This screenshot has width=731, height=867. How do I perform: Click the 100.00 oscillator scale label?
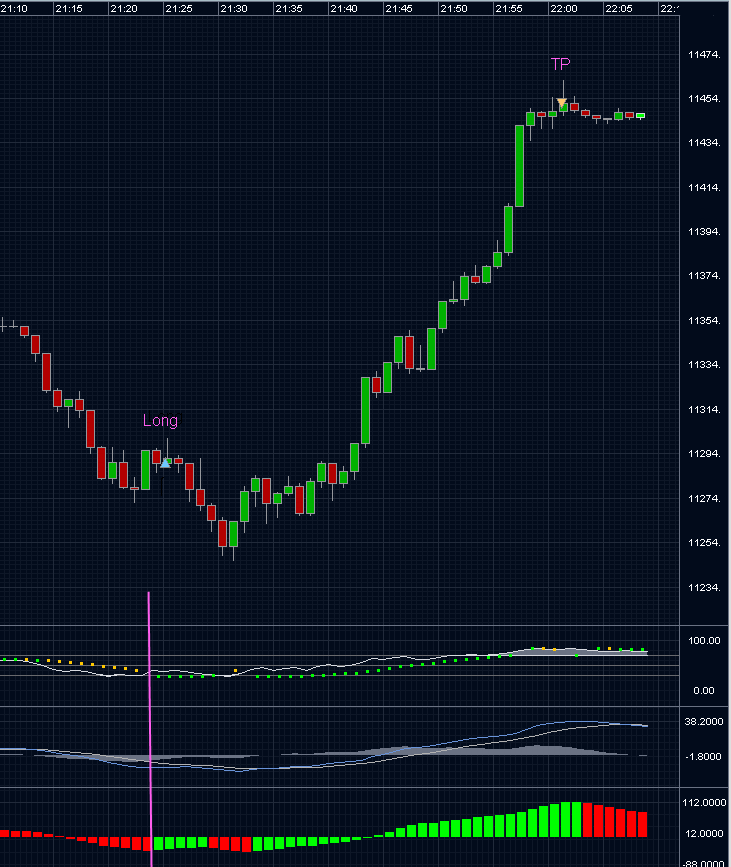pos(704,641)
